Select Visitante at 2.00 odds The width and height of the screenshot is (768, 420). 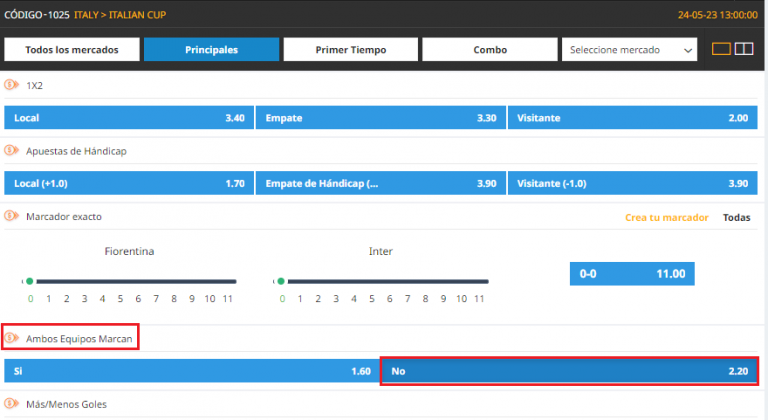(632, 118)
